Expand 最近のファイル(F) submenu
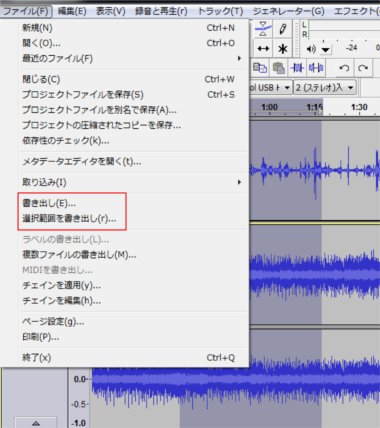Screen dimensions: 380x428 (x=133, y=58)
